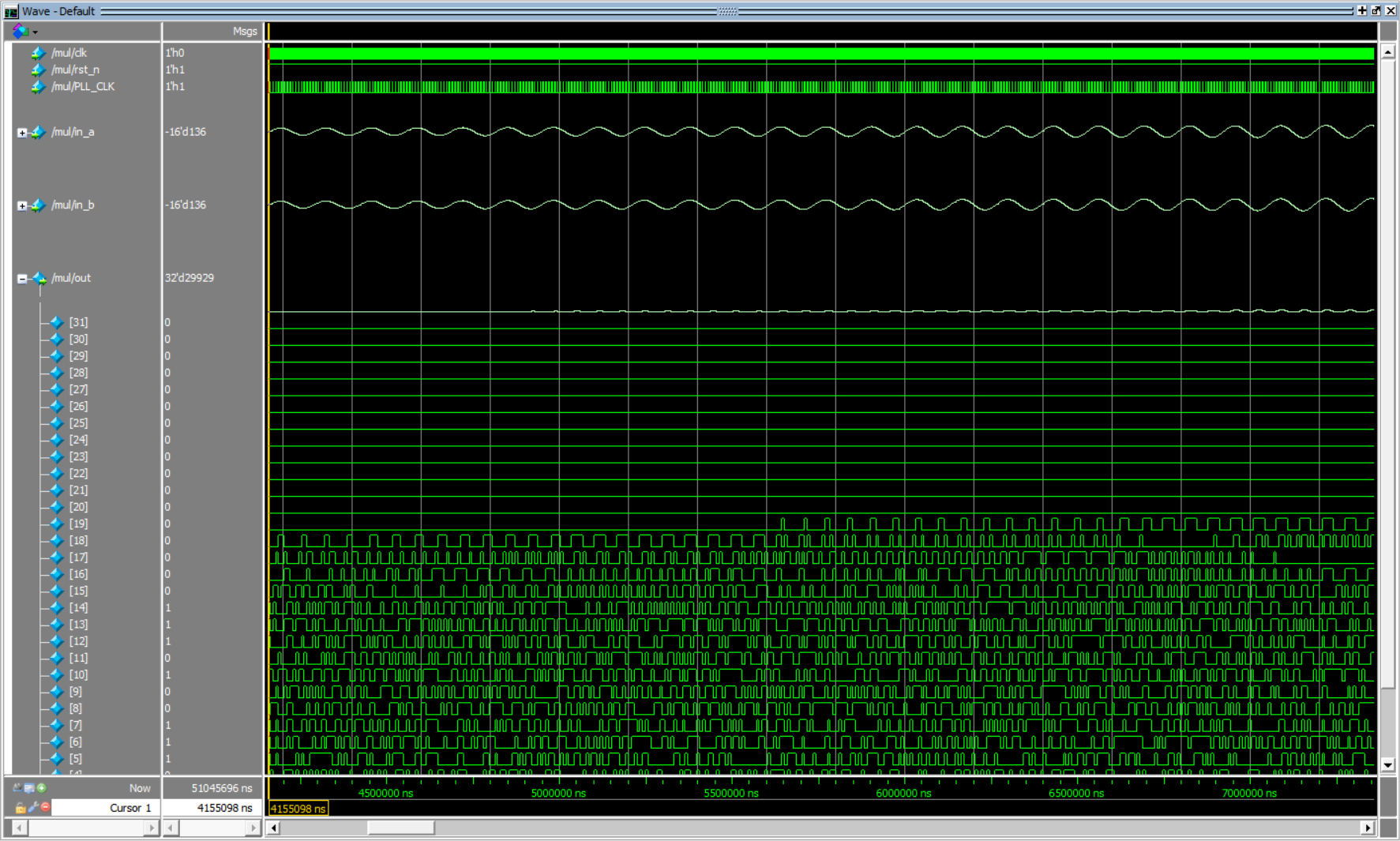This screenshot has width=1400, height=841.
Task: Toggle the cursor lock padlock icon
Action: point(21,807)
